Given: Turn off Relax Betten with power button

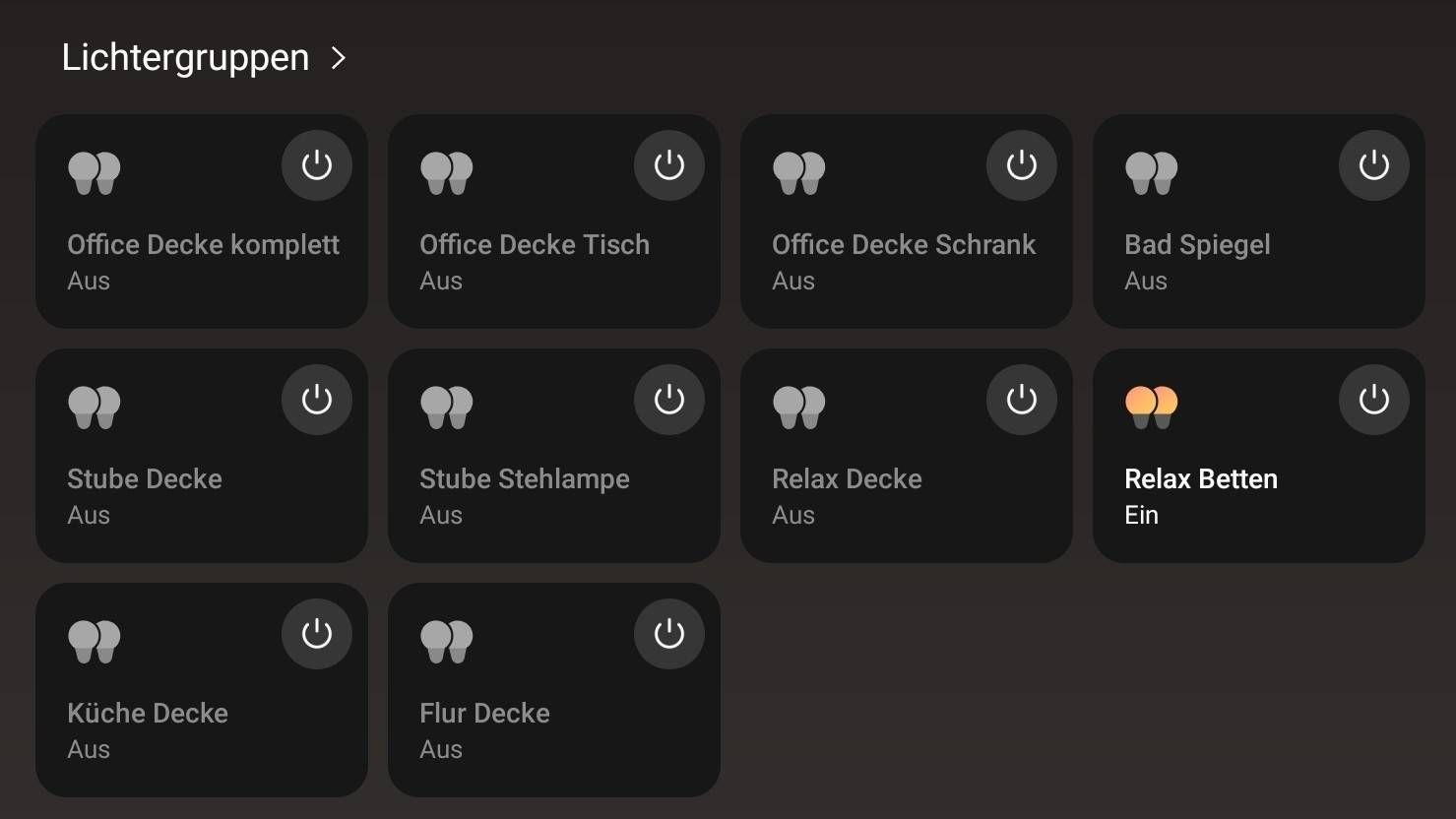Looking at the screenshot, I should click(1374, 400).
